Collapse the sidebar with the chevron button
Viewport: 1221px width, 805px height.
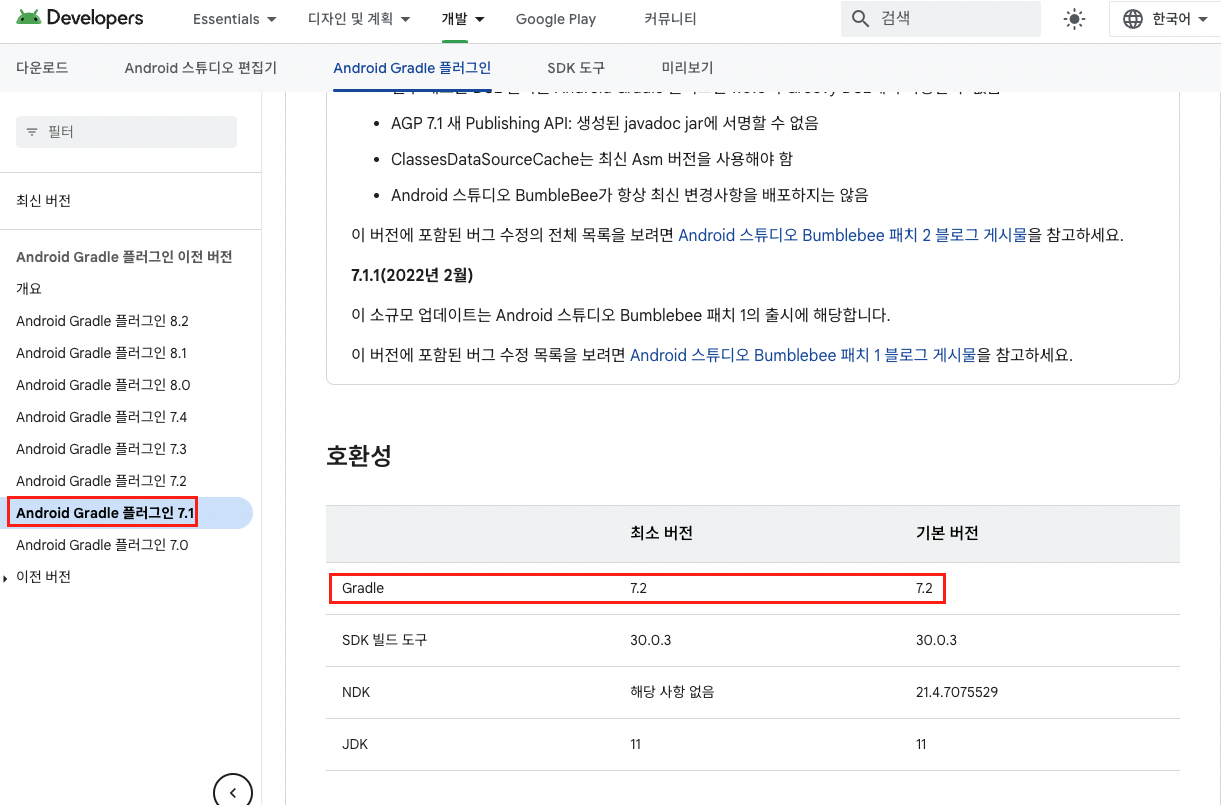pos(233,792)
